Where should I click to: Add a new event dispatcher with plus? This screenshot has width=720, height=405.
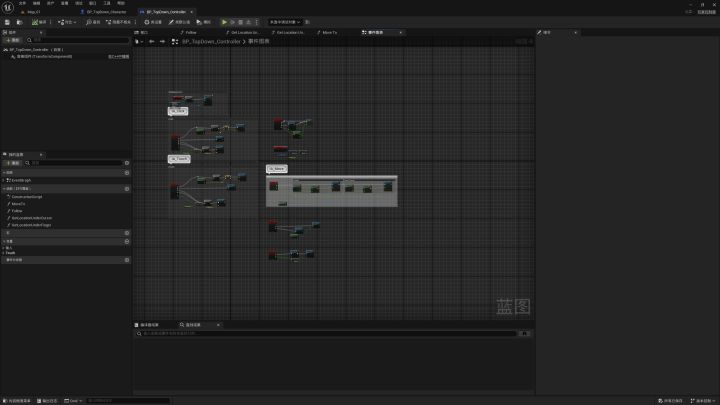tap(127, 260)
